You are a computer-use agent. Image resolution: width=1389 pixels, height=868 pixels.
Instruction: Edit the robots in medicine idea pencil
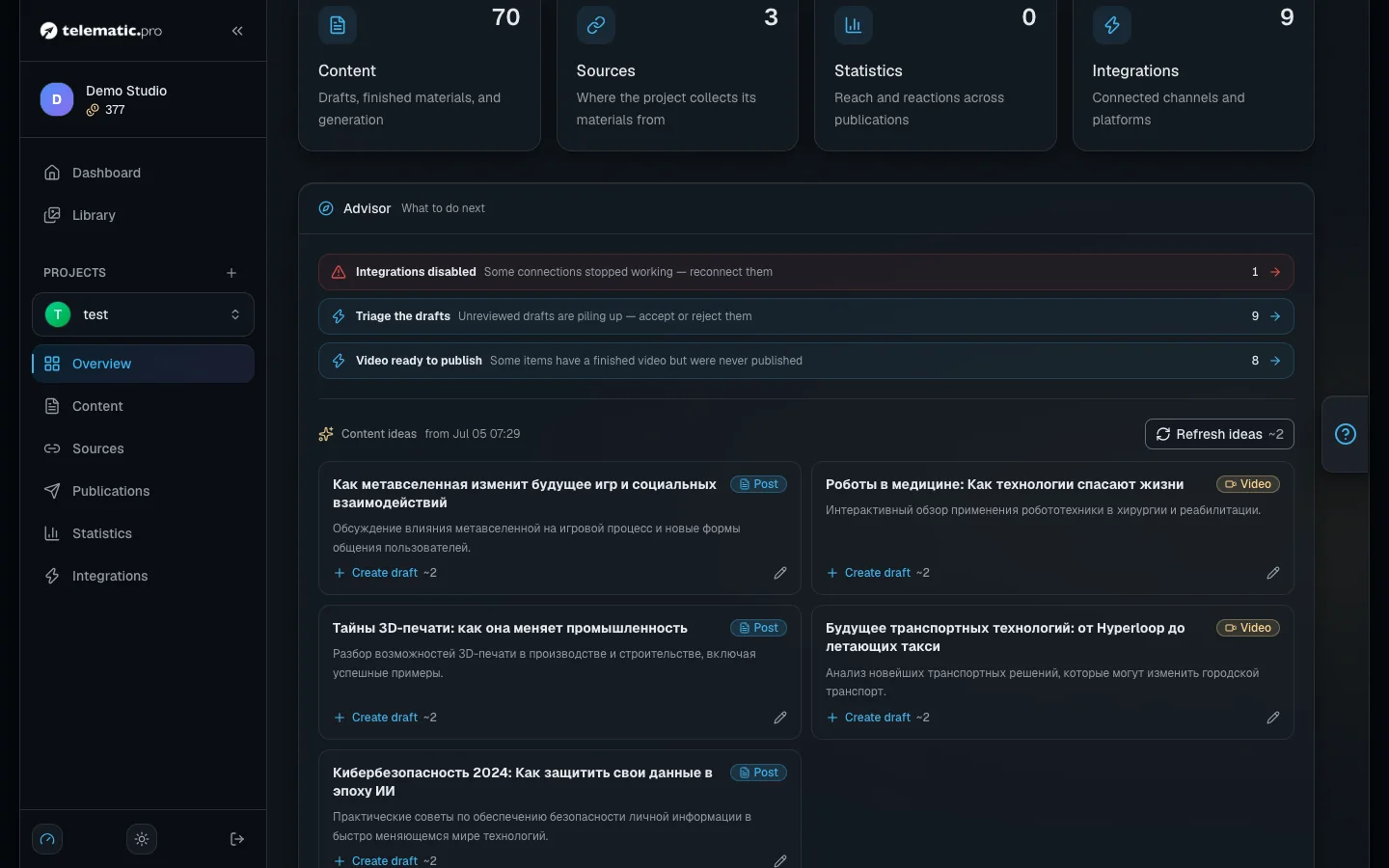click(1273, 573)
